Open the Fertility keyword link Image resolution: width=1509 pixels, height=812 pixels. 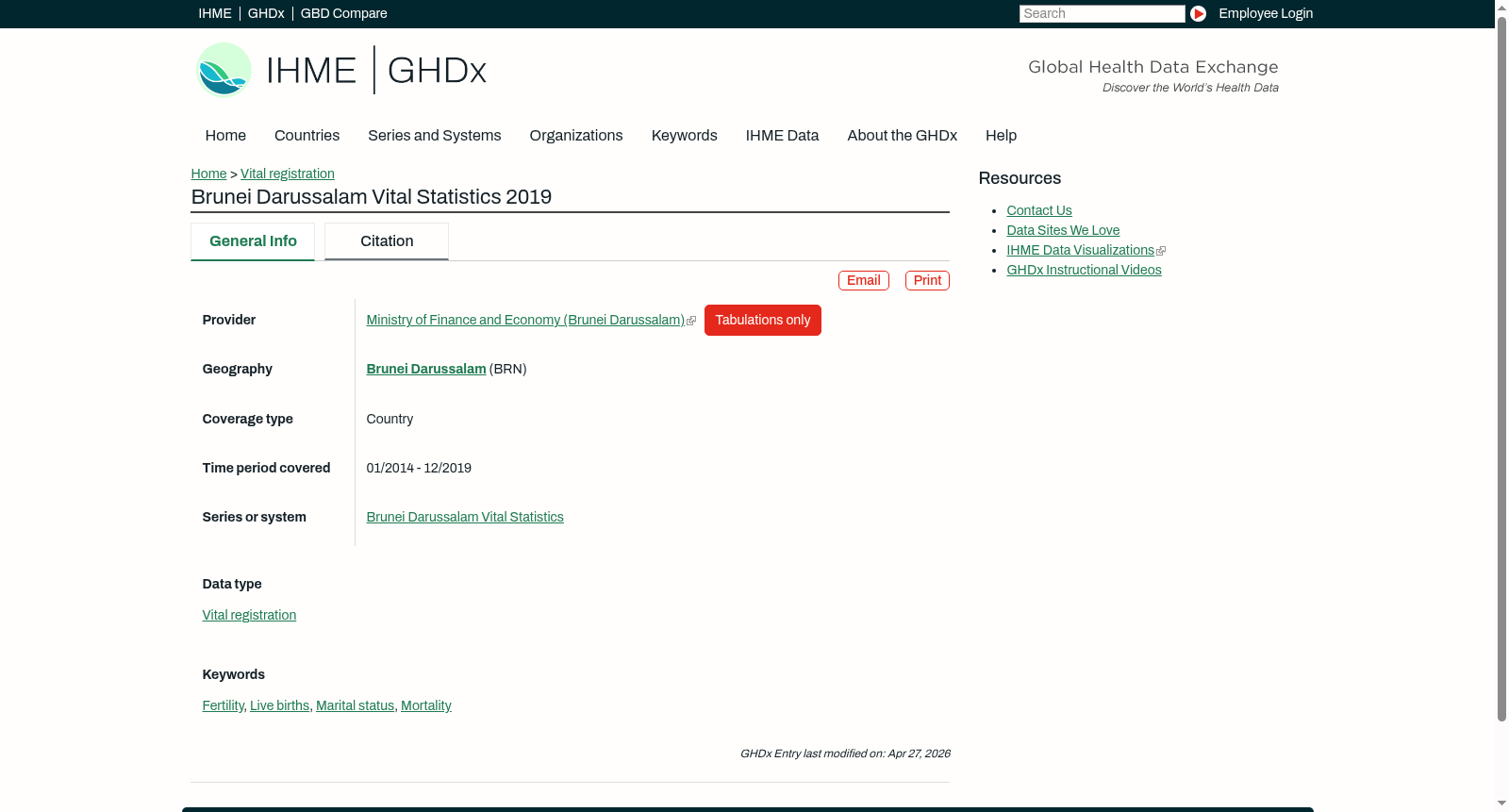pos(223,706)
